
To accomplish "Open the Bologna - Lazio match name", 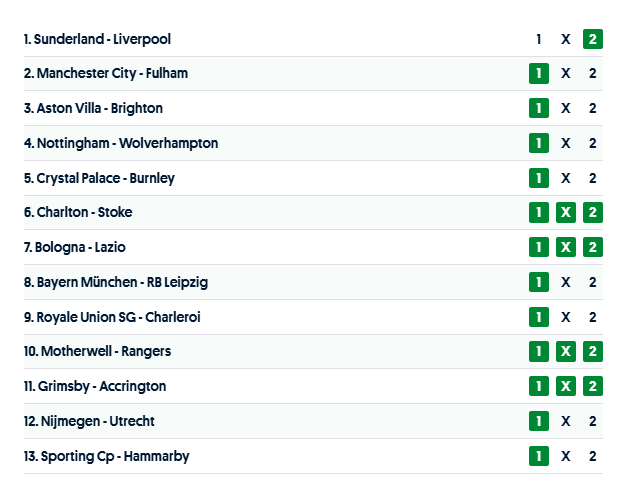I will click(81, 247).
